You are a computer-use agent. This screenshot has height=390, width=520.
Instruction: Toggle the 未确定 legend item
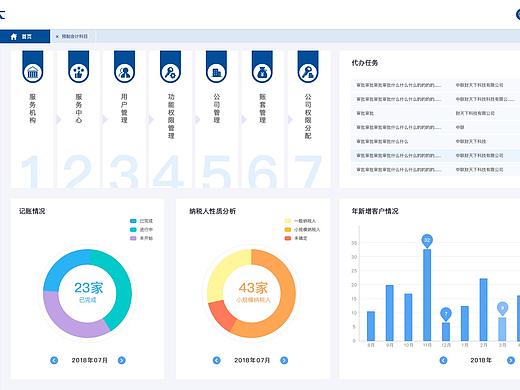296,238
